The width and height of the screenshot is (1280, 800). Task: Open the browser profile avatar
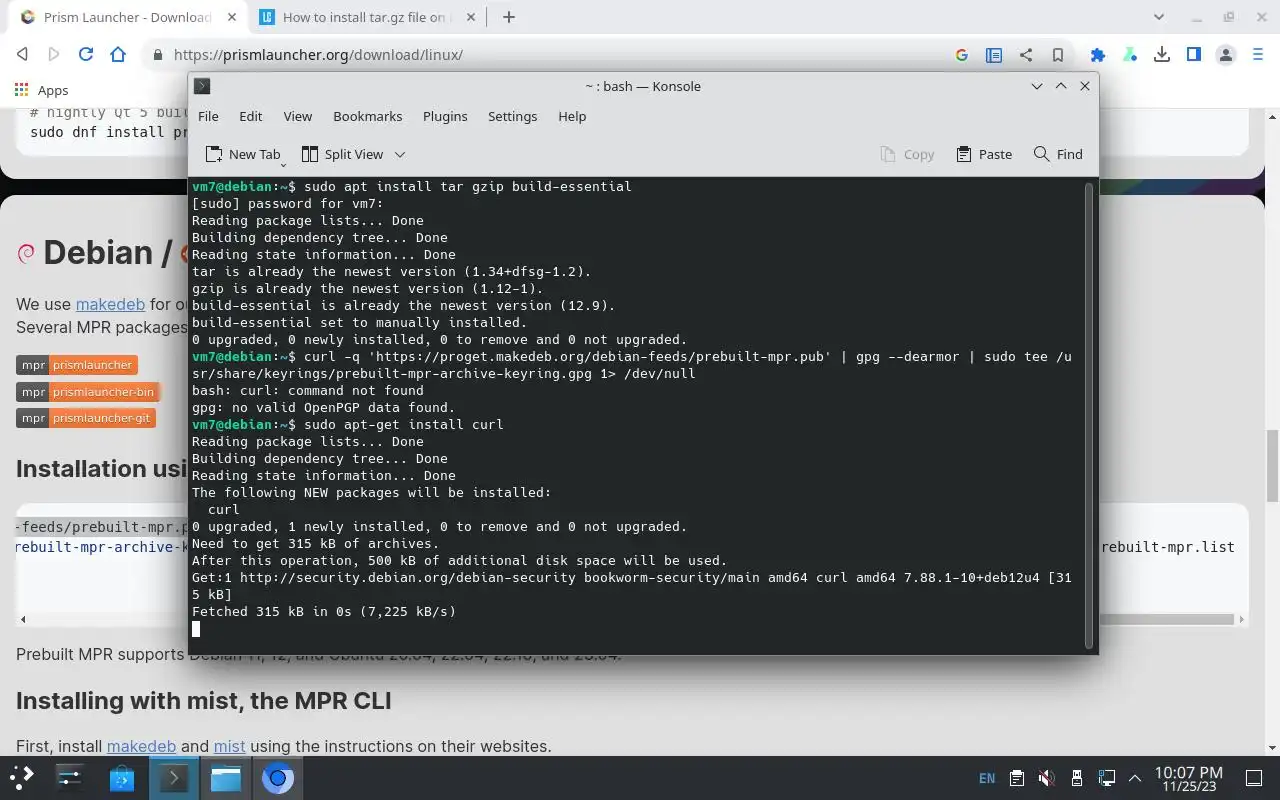(1226, 55)
